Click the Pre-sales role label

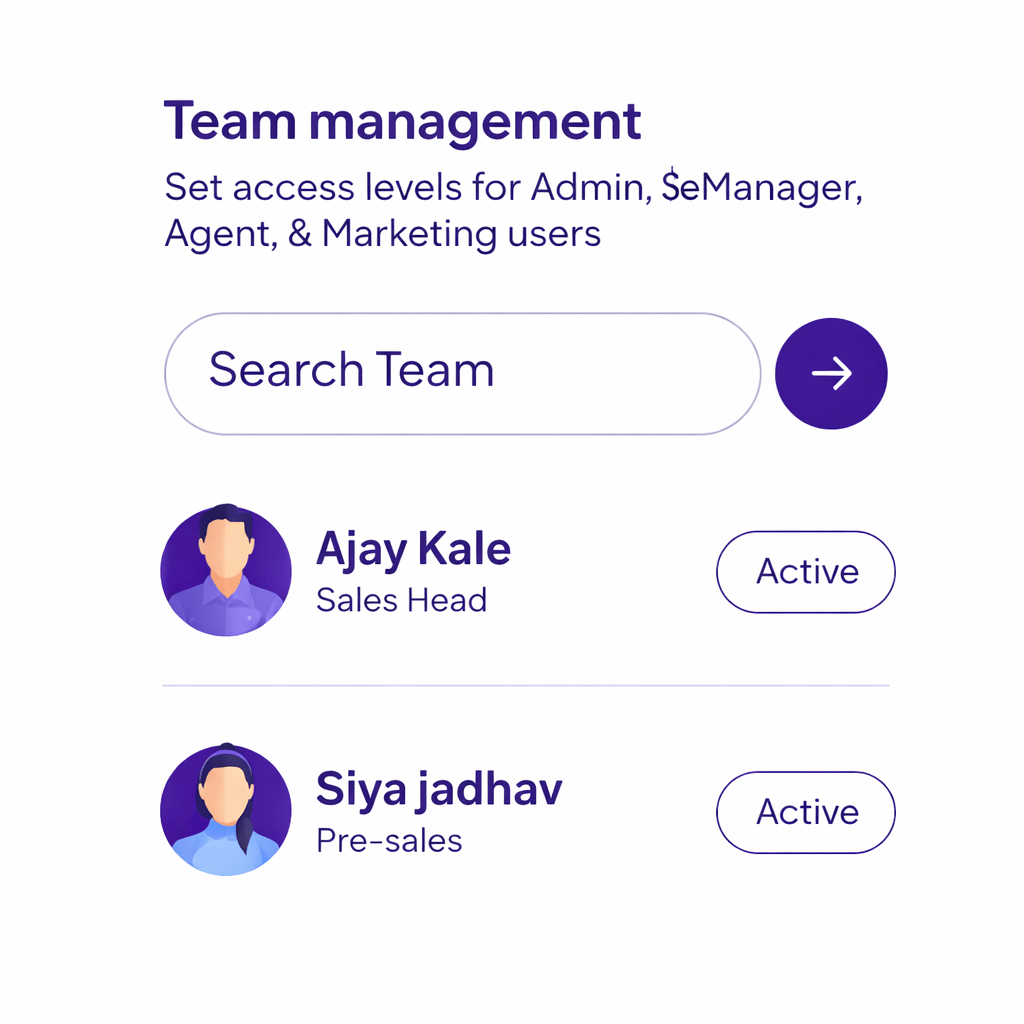[x=389, y=840]
